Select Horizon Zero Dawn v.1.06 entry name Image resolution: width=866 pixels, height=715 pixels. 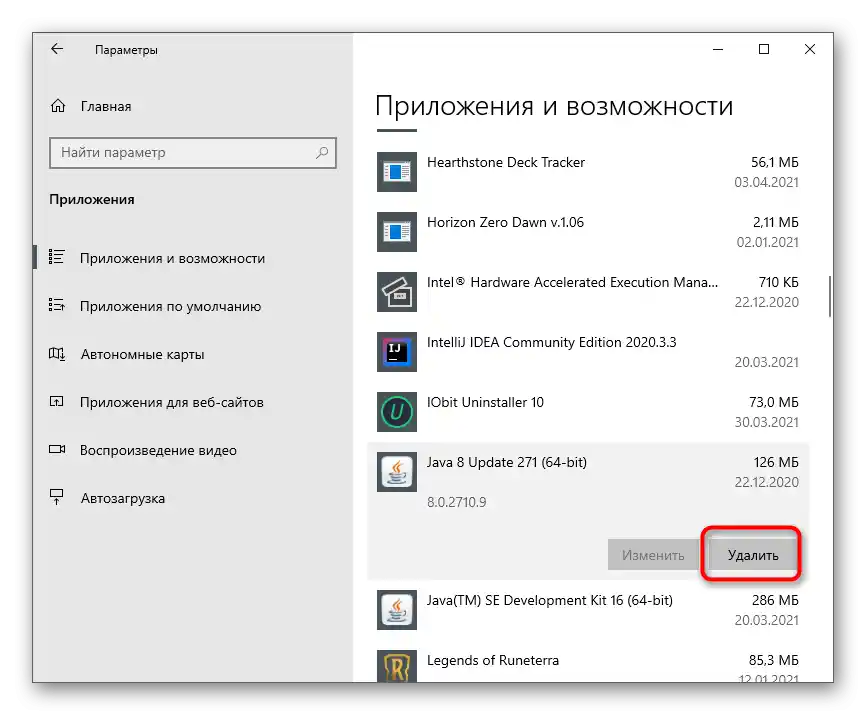[x=505, y=223]
